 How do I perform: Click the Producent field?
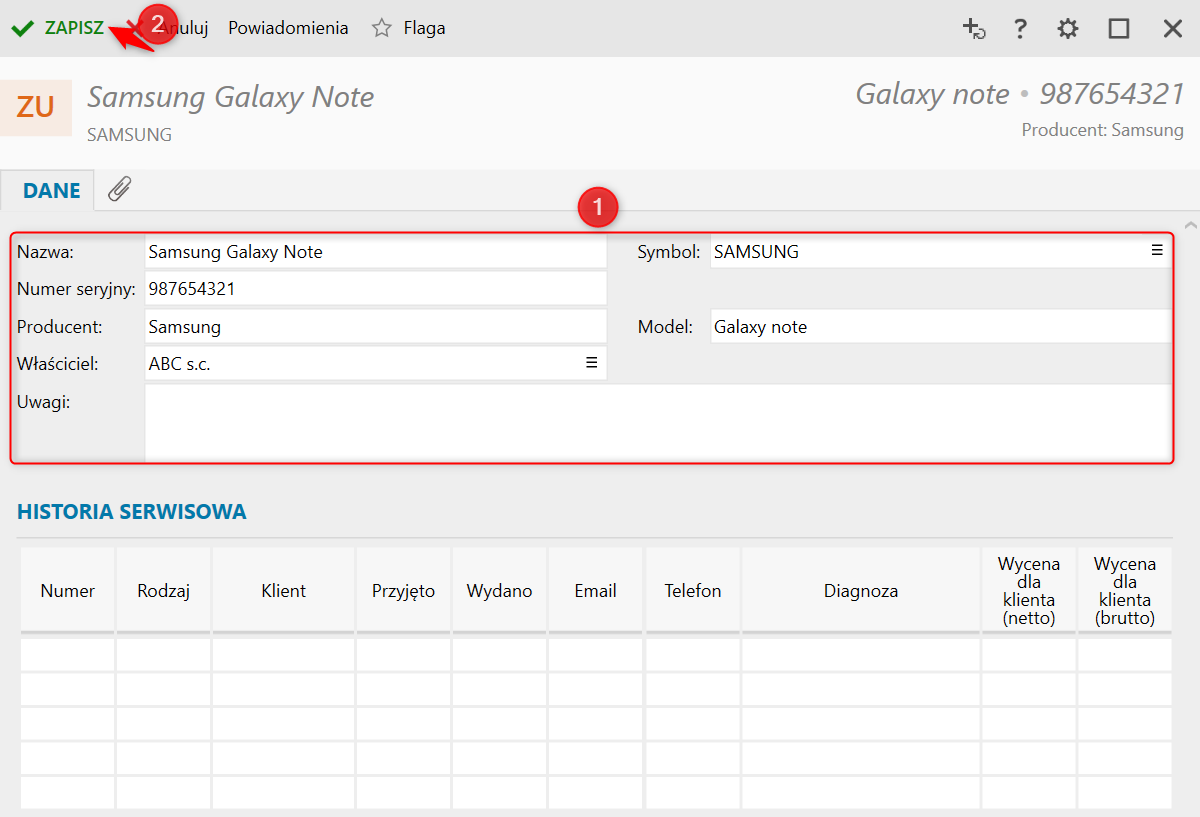click(x=376, y=327)
